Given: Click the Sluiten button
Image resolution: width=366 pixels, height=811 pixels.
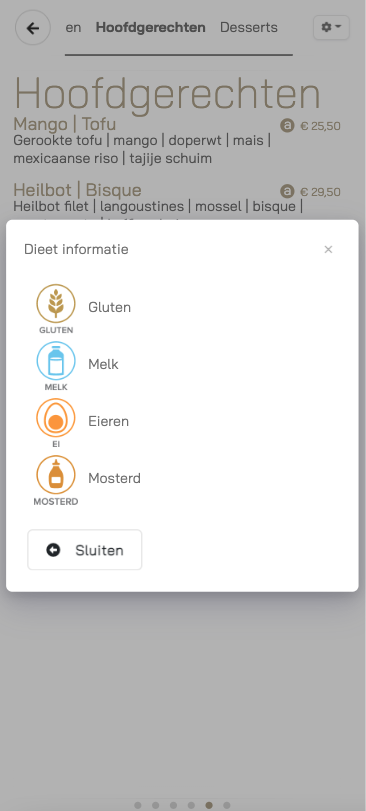Looking at the screenshot, I should (x=85, y=550).
